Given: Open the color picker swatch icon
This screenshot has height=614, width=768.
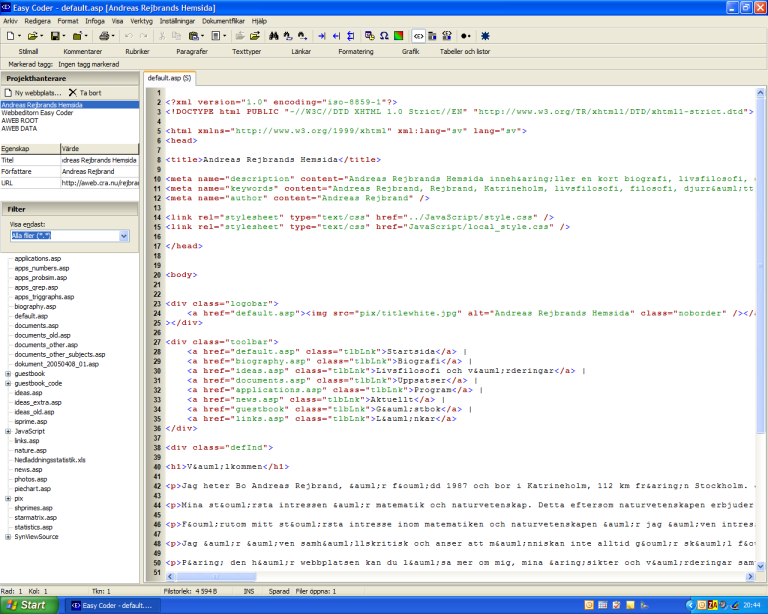Looking at the screenshot, I should [399, 36].
